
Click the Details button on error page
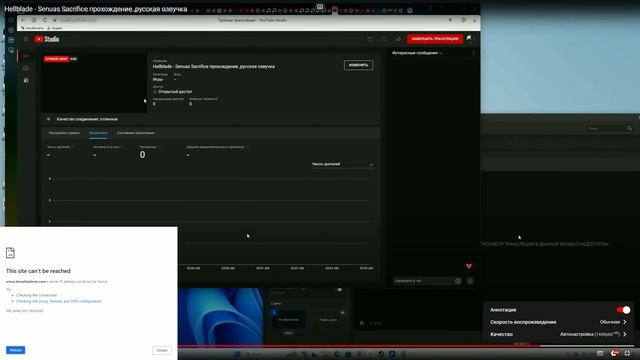pos(162,350)
